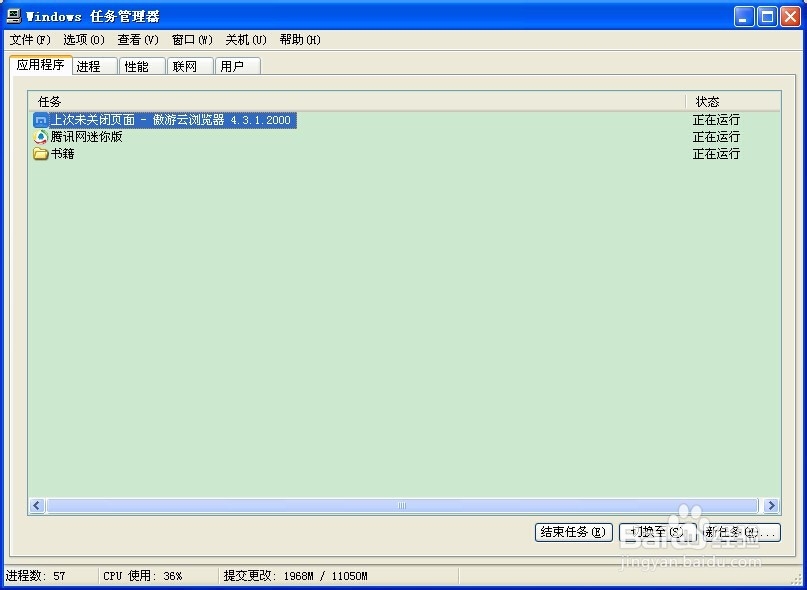Screen dimensions: 807x590
Task: Click the 腾讯网迷你版 app icon
Action: click(40, 137)
